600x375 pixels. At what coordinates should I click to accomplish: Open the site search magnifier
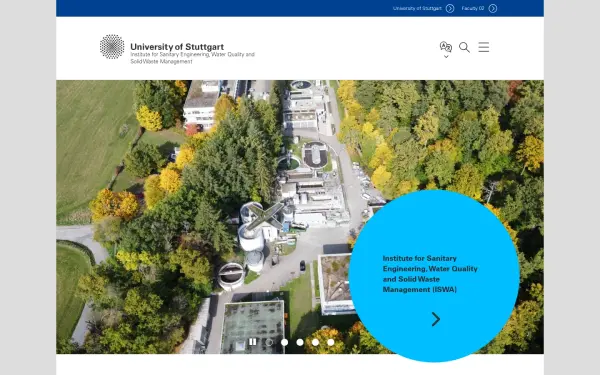(464, 47)
